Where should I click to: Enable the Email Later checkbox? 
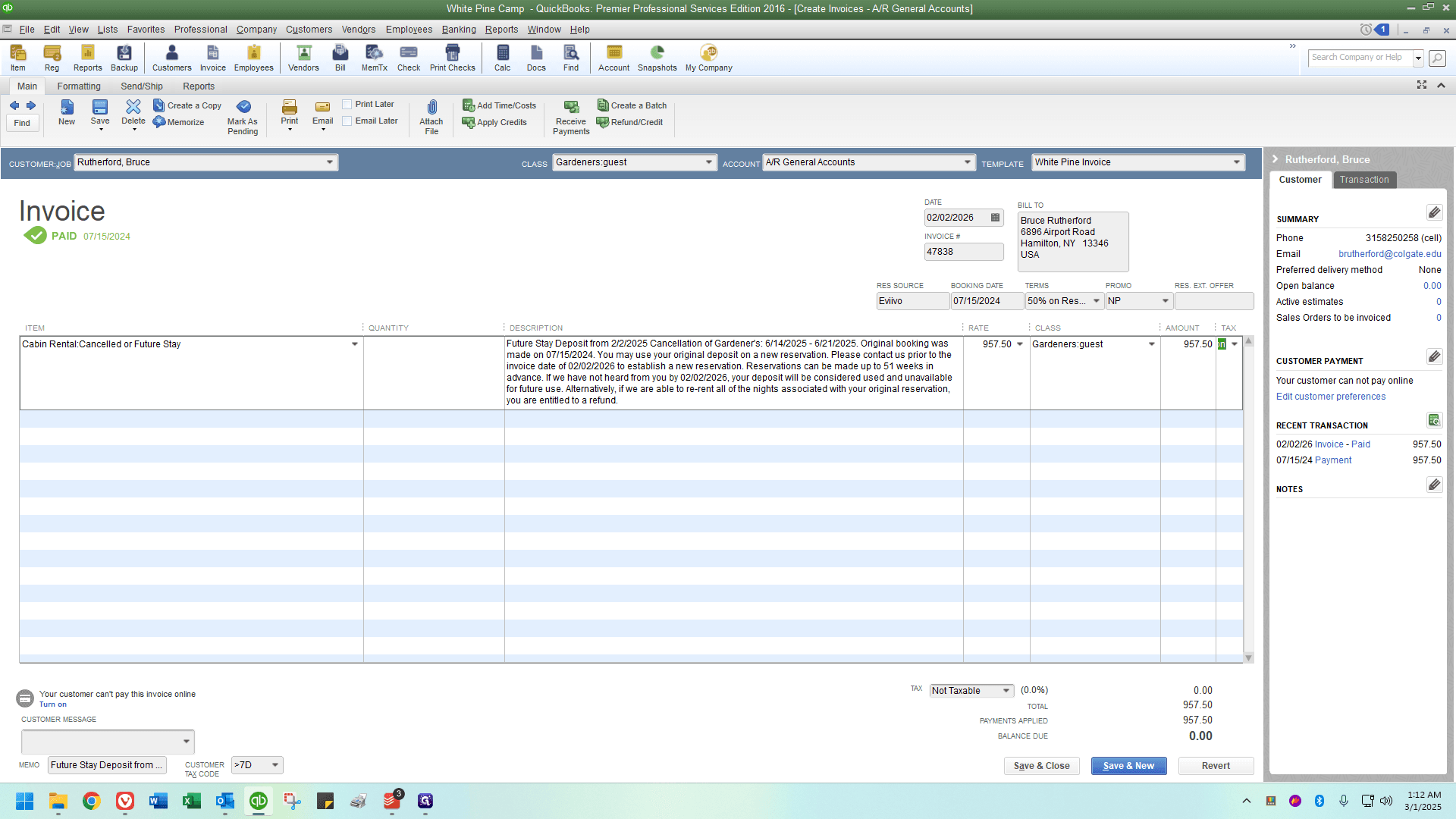coord(347,121)
